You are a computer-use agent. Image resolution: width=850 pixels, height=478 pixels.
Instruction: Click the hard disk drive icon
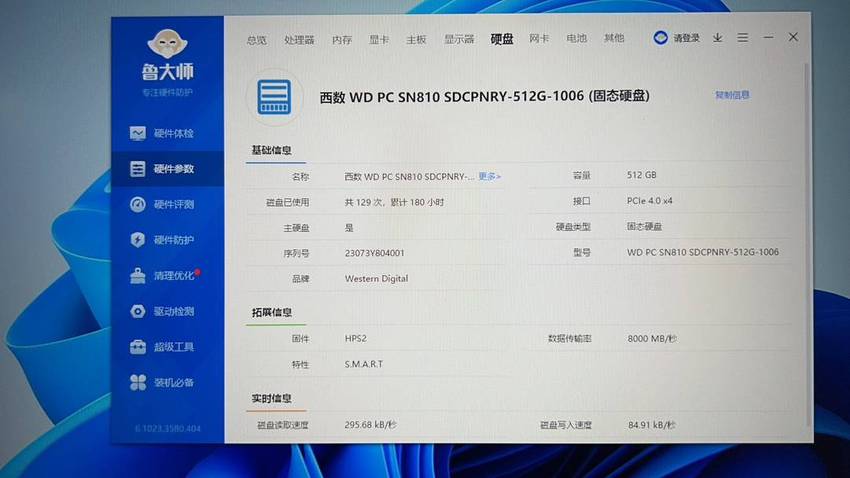[274, 98]
